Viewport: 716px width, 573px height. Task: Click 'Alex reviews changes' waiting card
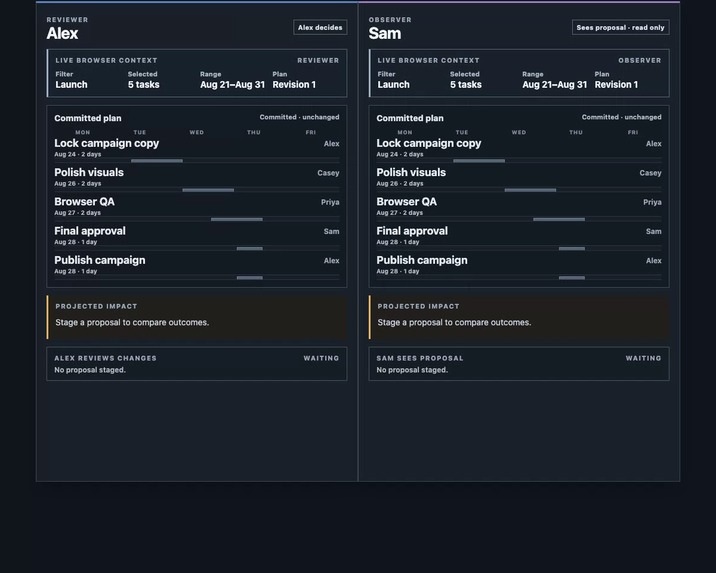[197, 364]
